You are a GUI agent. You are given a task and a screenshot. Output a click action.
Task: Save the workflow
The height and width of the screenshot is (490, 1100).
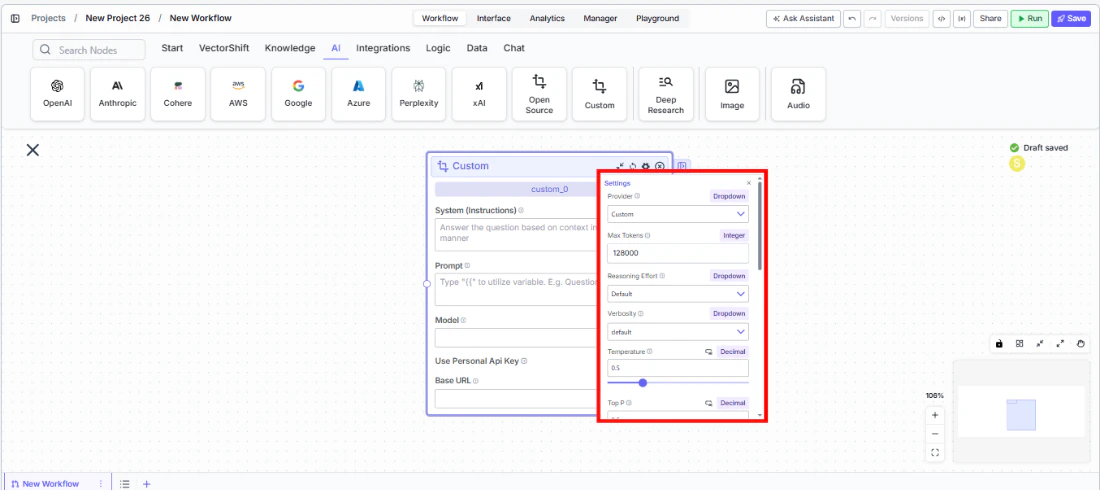pos(1071,19)
